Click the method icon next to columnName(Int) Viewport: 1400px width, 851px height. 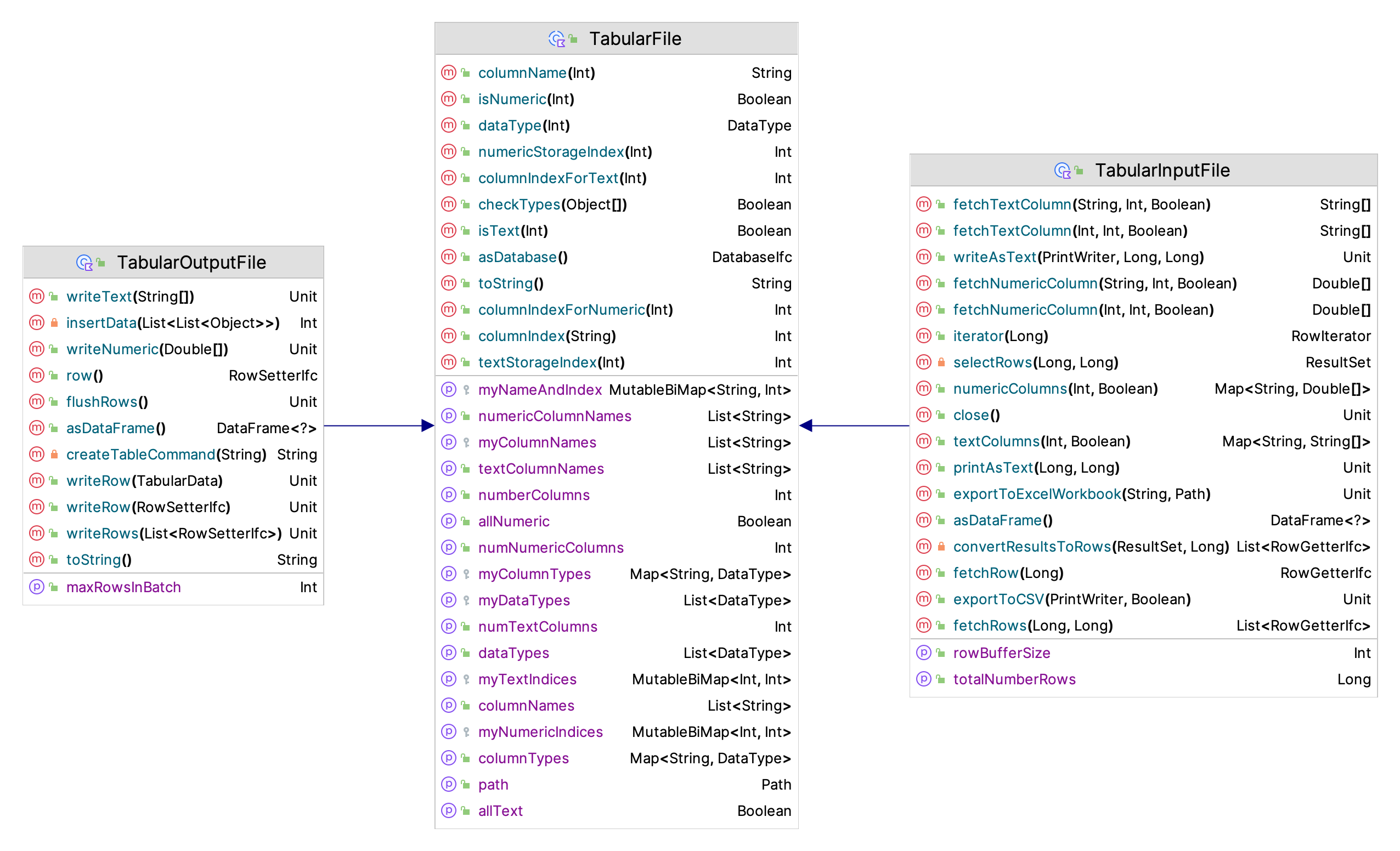(448, 73)
